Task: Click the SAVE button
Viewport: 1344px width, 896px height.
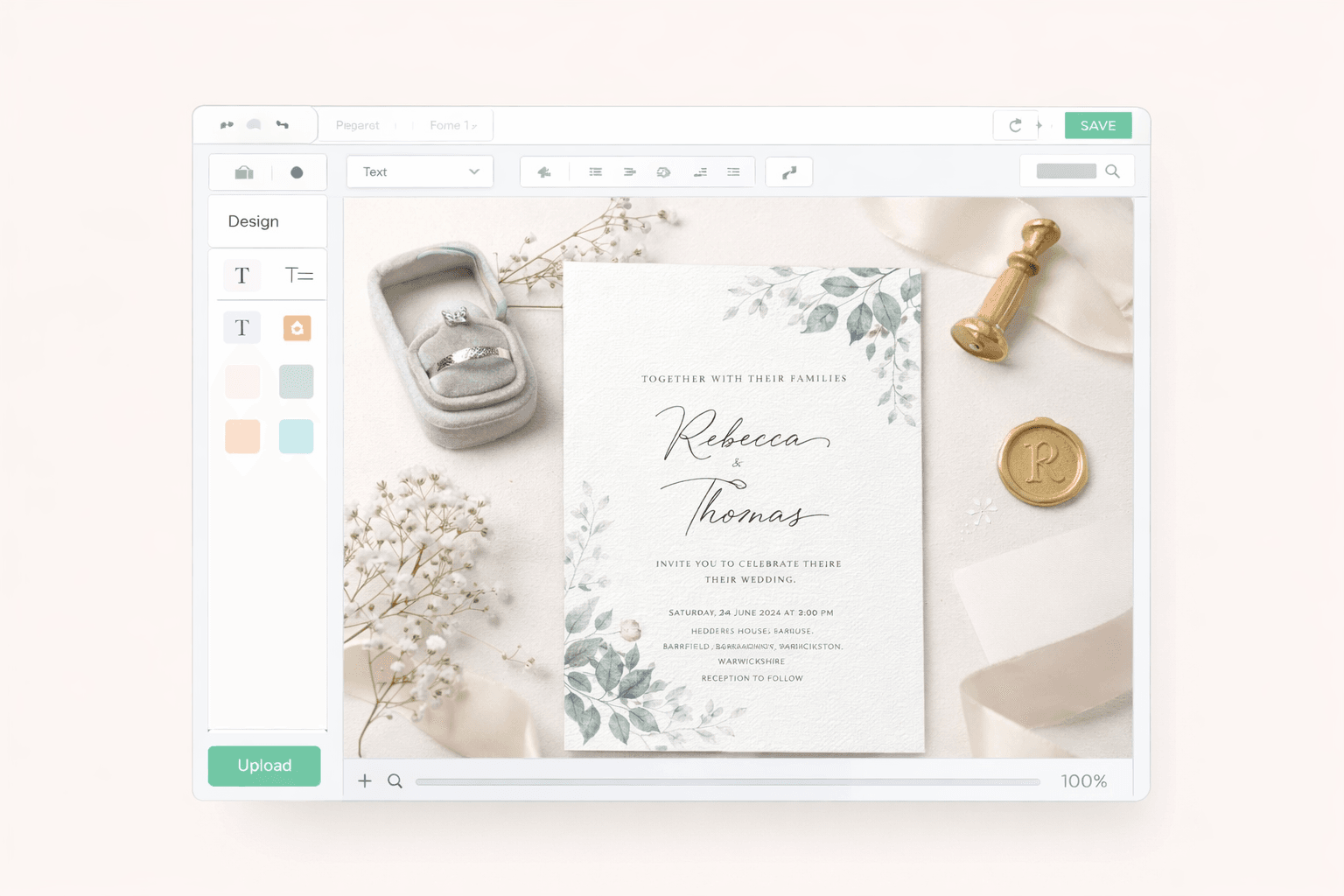Action: (1097, 125)
